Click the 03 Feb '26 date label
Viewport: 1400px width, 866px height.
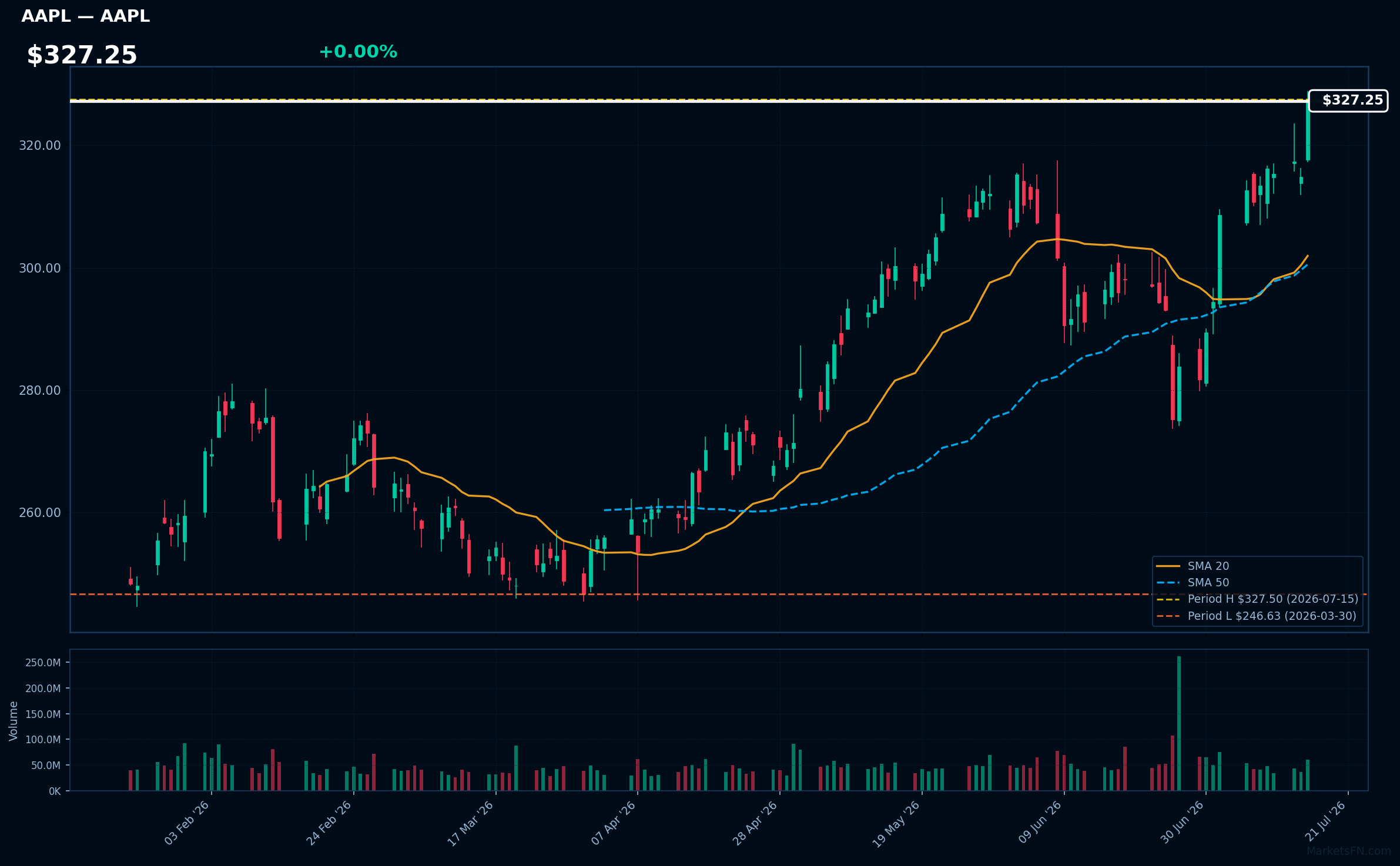click(187, 823)
